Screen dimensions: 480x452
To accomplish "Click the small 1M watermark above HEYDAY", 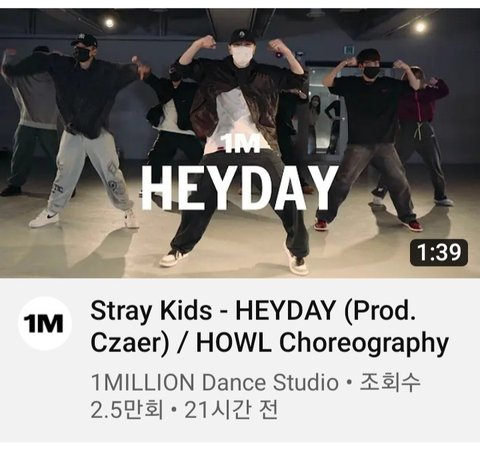I will click(x=241, y=144).
